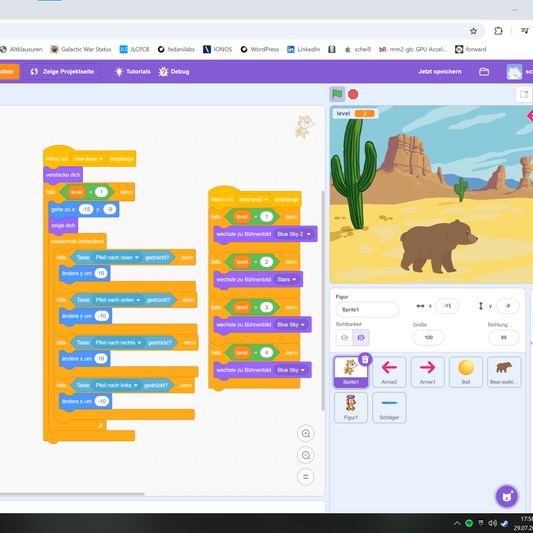This screenshot has height=533, width=533.
Task: Open the Stars backdrop dropdown
Action: click(x=287, y=279)
